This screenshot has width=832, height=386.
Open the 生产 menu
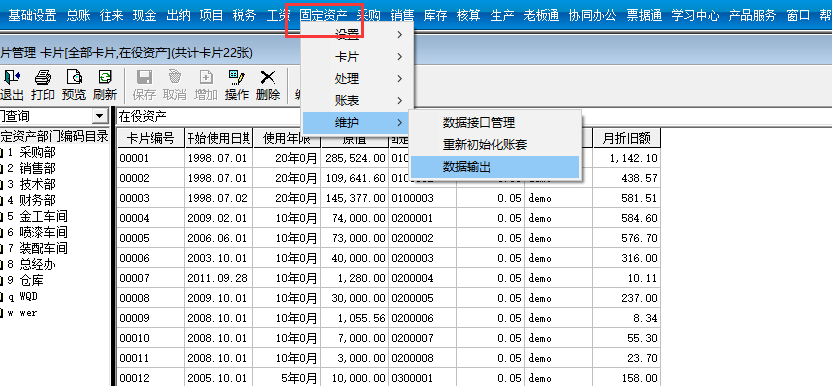[502, 15]
